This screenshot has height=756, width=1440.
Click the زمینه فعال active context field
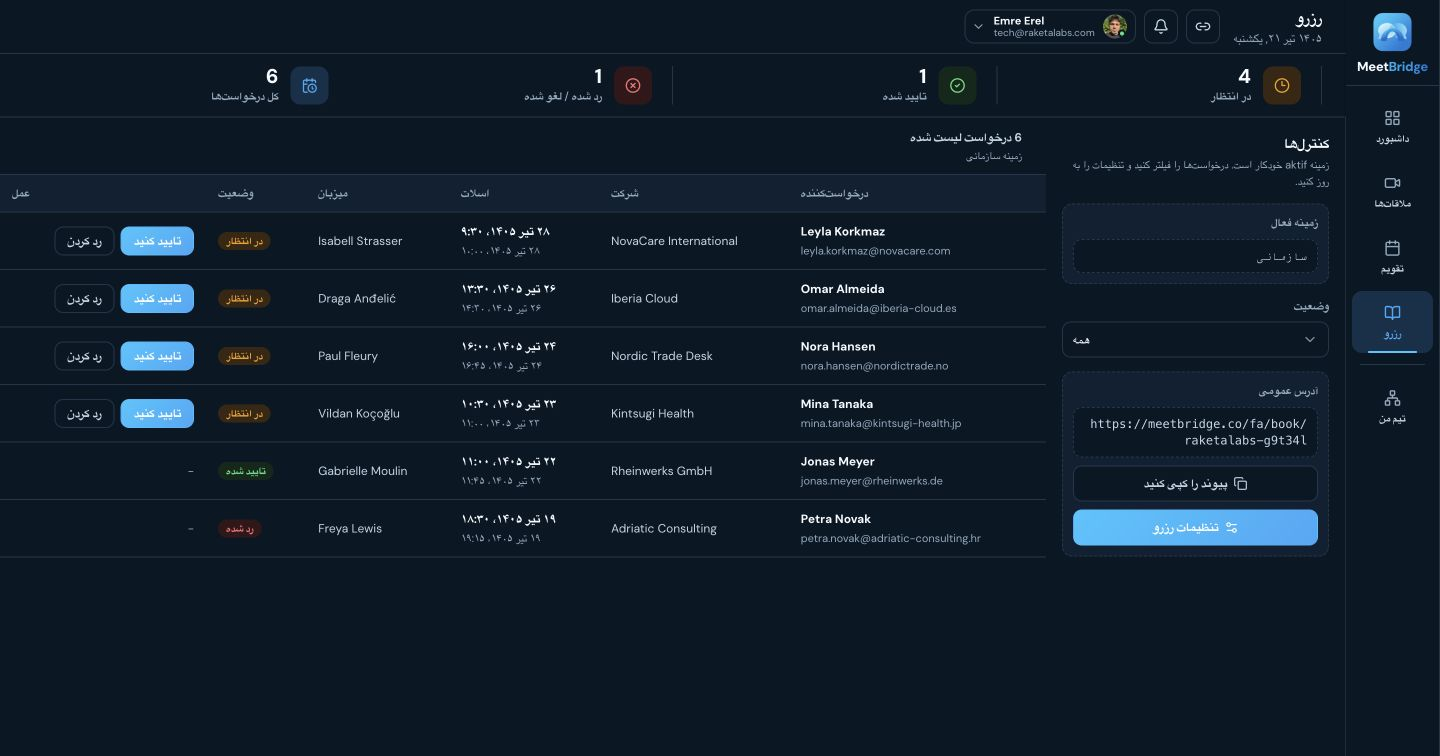point(1195,257)
